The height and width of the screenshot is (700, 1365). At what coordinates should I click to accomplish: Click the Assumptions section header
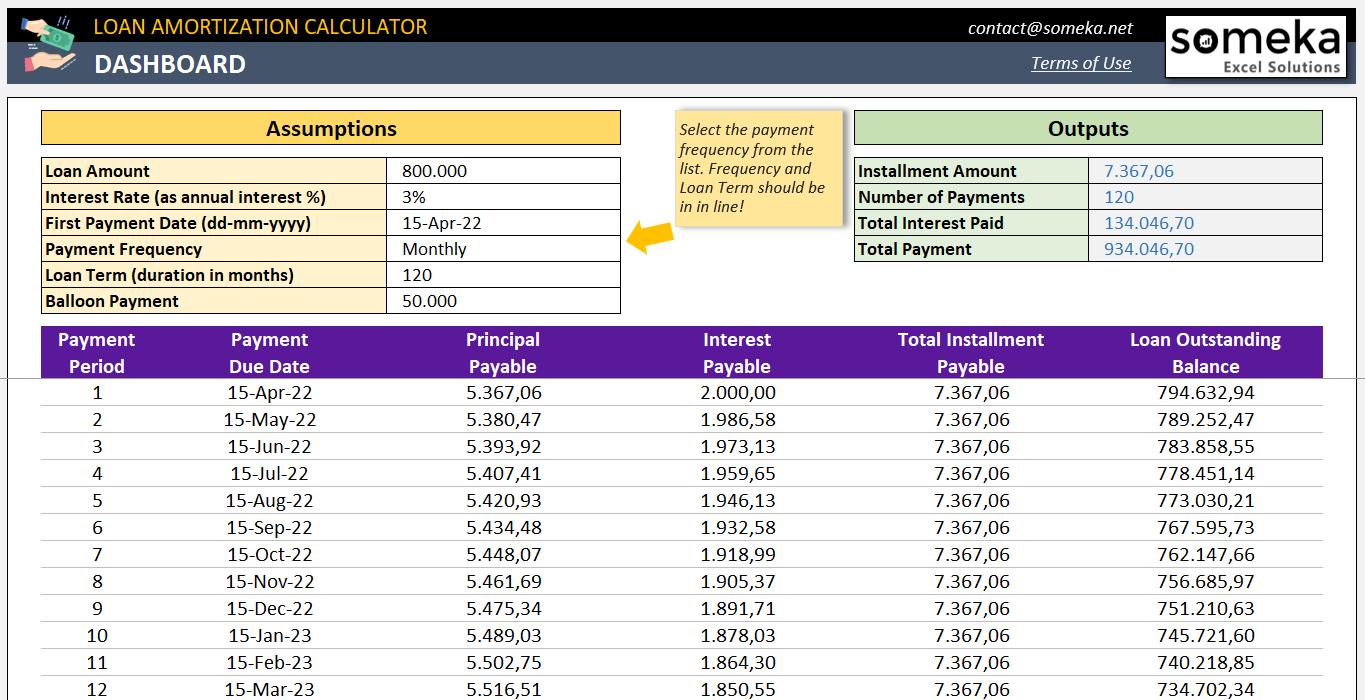pyautogui.click(x=331, y=128)
